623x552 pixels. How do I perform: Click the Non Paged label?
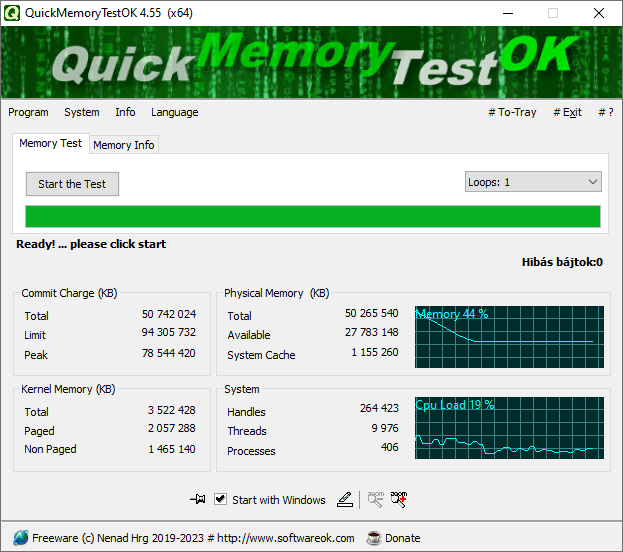(50, 449)
